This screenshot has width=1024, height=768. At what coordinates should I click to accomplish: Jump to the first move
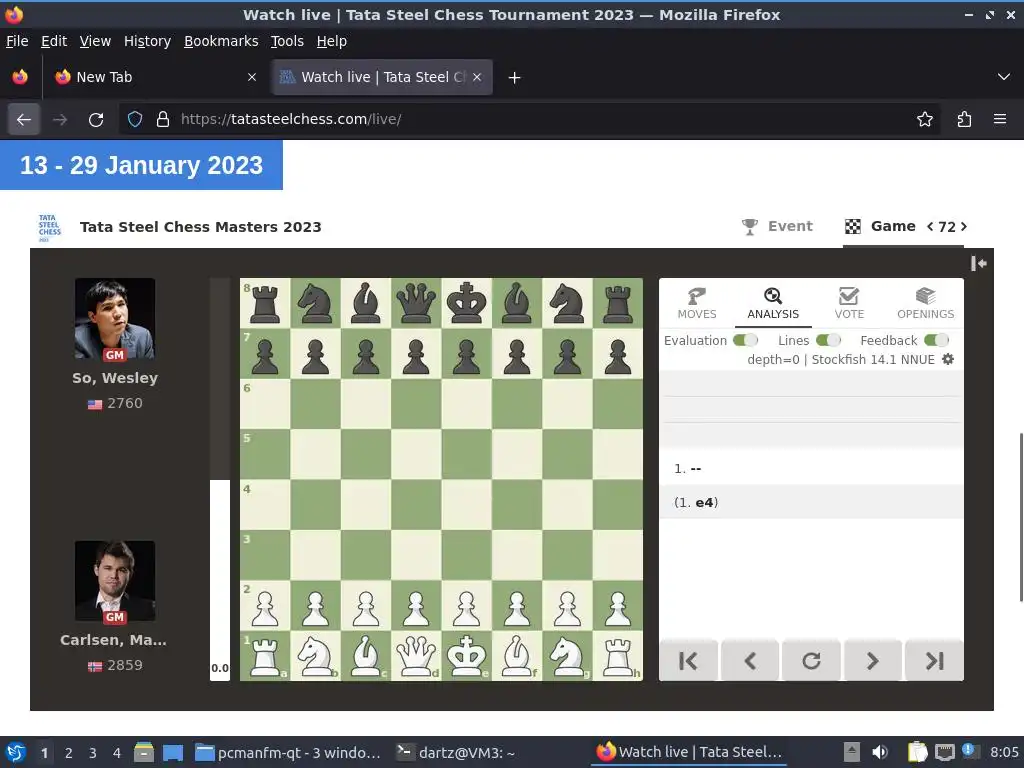coord(688,661)
